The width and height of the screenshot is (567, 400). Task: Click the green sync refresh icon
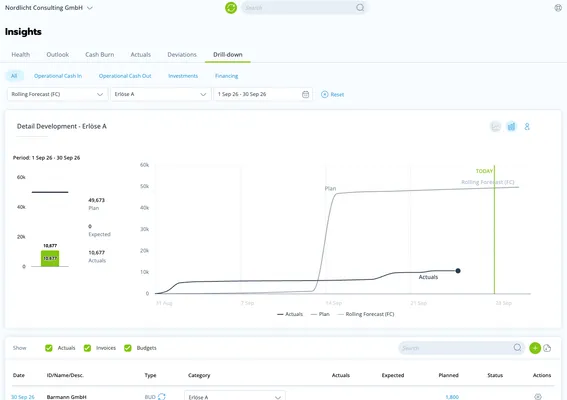coord(231,8)
